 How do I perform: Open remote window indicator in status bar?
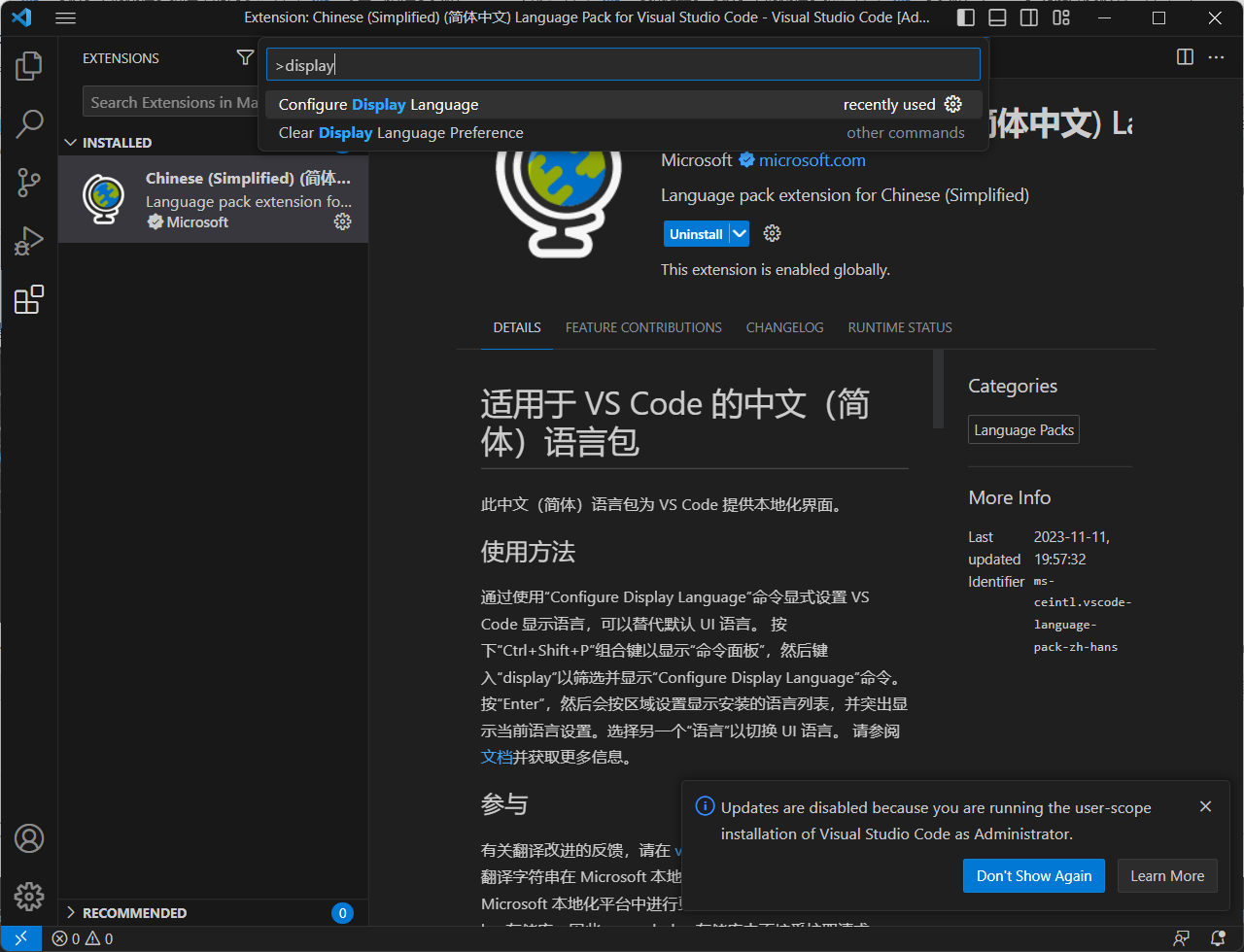click(x=20, y=938)
